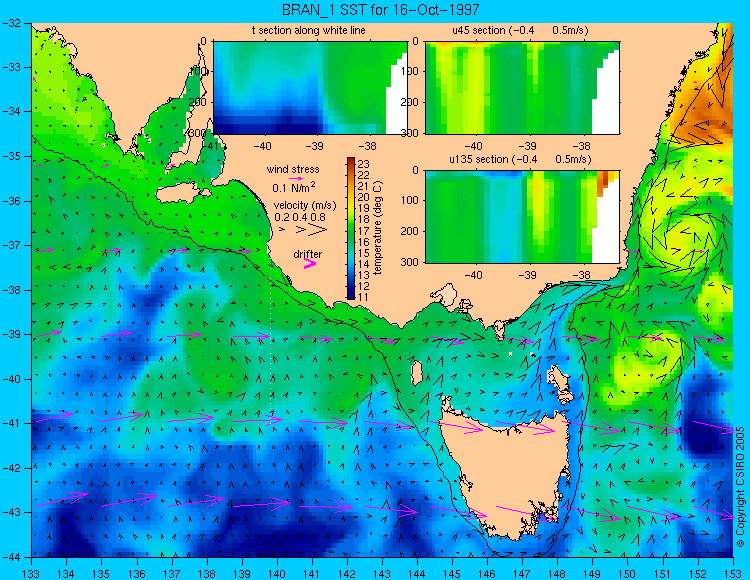Click the colorbar value 17
Screen dimensions: 750x580
364,230
